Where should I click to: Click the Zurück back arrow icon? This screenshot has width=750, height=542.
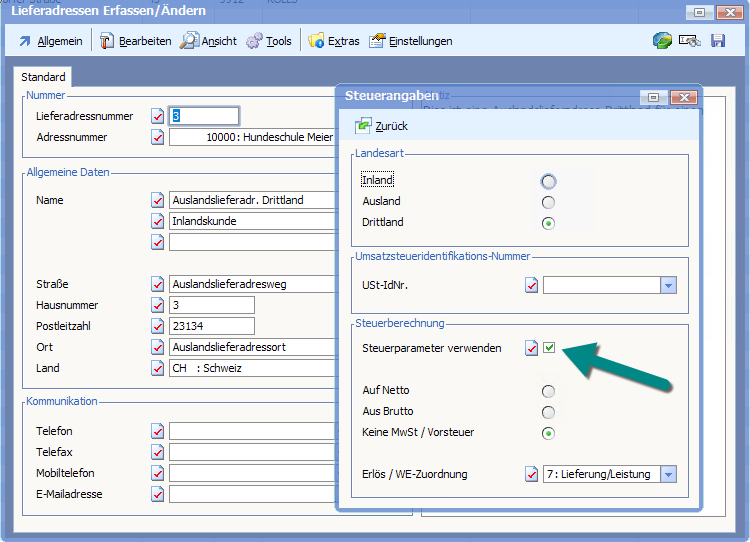click(362, 126)
